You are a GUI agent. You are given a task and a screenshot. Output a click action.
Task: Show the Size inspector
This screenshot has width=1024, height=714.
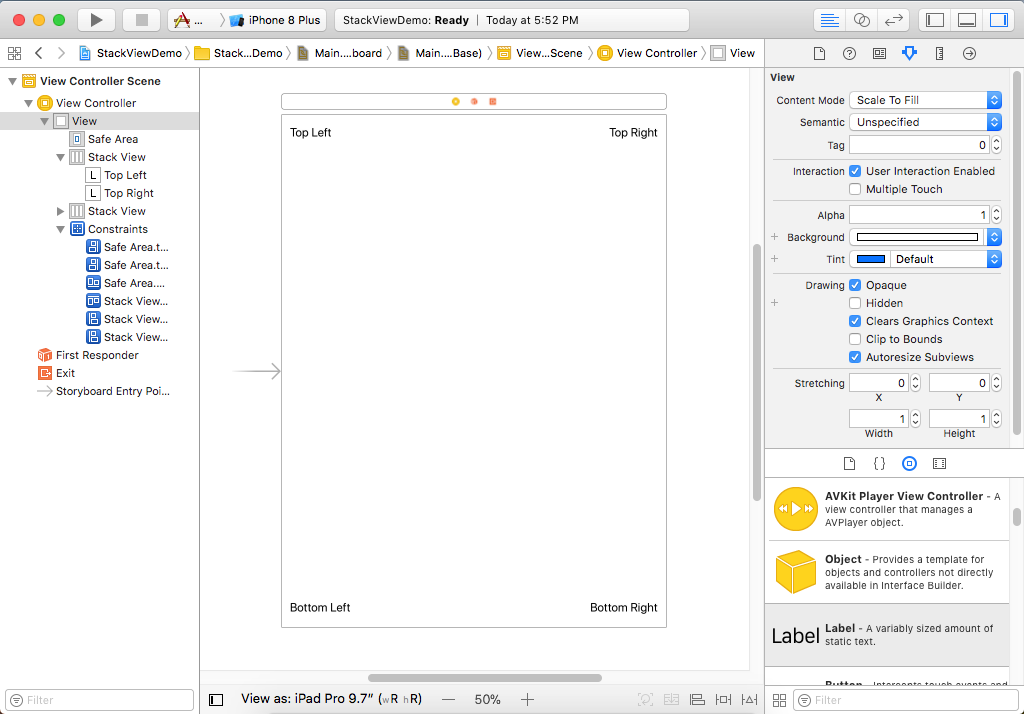(939, 54)
